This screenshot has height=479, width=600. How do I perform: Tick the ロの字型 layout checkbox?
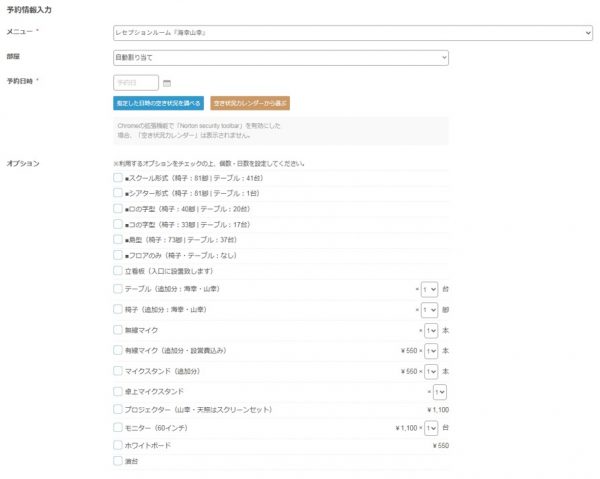pyautogui.click(x=118, y=210)
